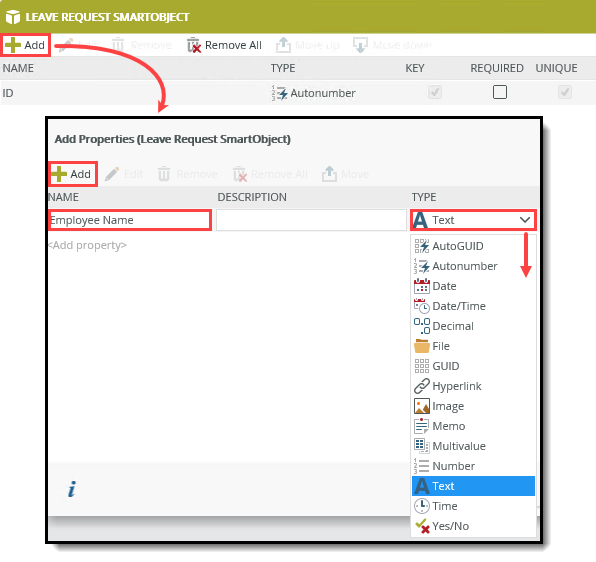Choose Number from the type list
This screenshot has width=596, height=562.
pos(473,466)
